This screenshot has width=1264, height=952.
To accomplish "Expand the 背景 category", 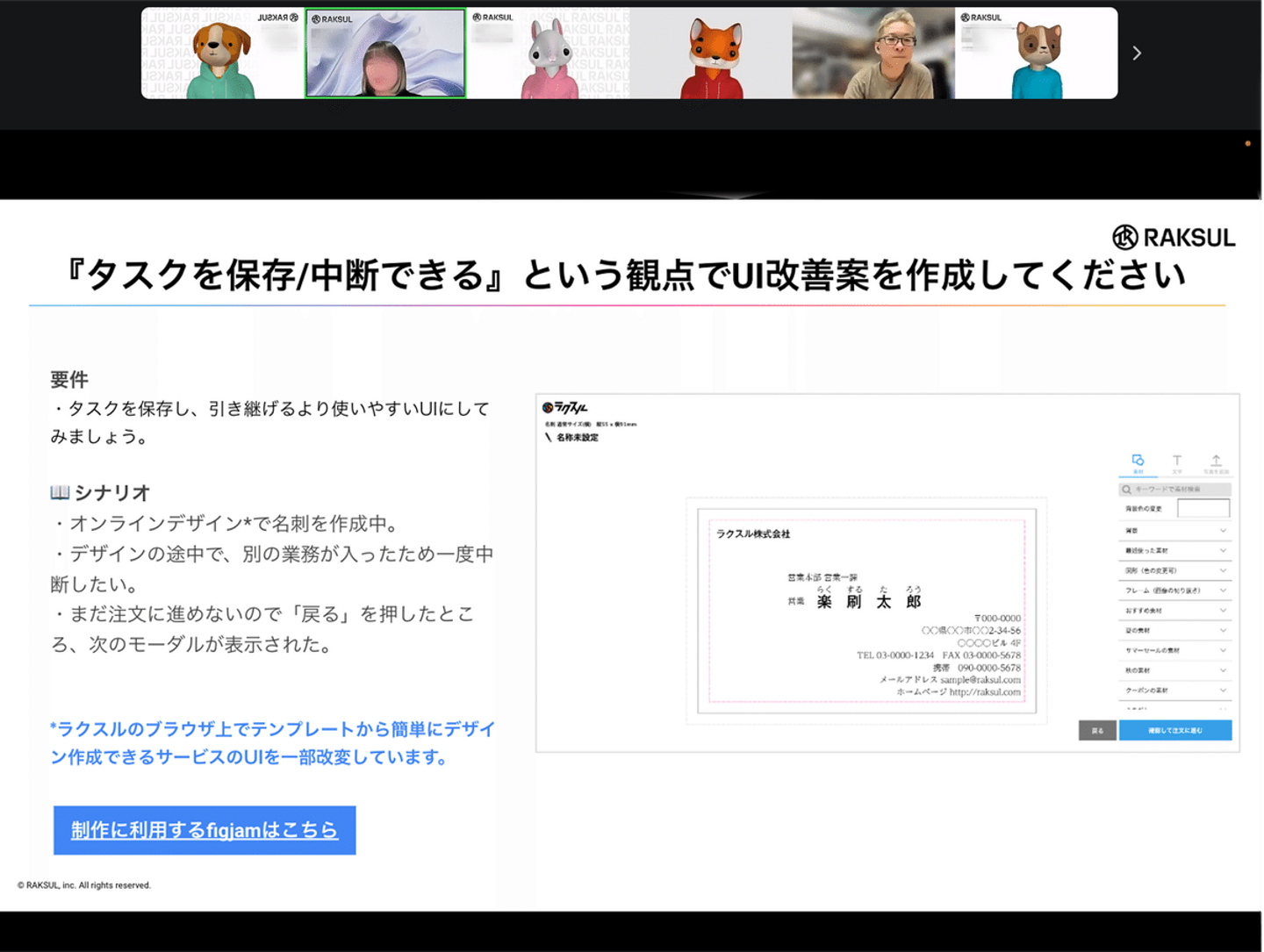I will pos(1174,531).
